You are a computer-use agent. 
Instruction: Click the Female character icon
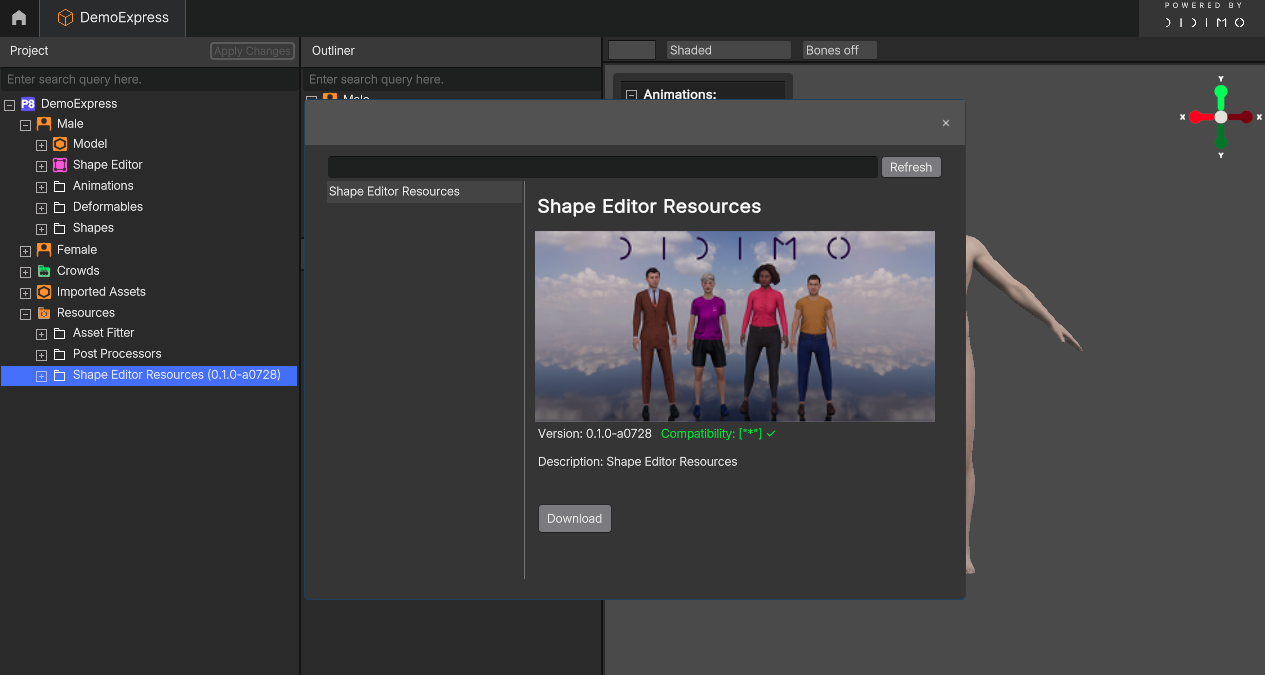(44, 250)
